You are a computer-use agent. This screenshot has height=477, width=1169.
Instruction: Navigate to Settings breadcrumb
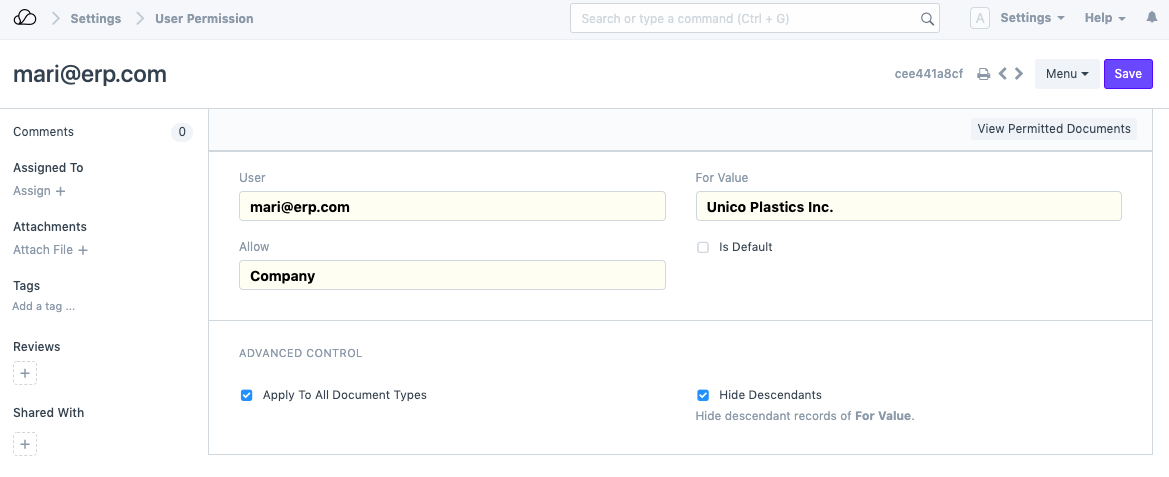click(96, 19)
